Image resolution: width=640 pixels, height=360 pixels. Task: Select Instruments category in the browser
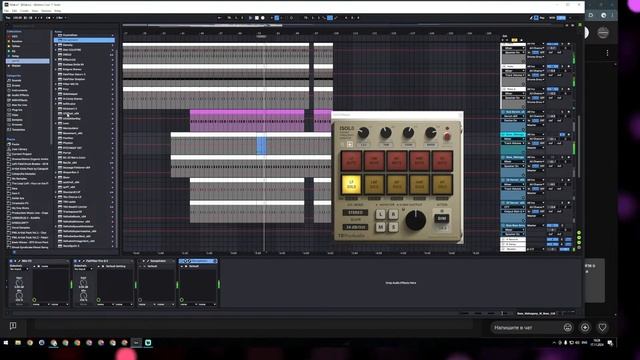pos(19,90)
